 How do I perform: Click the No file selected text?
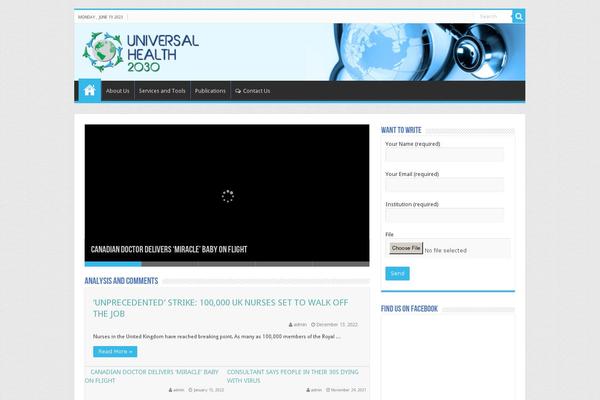[445, 250]
